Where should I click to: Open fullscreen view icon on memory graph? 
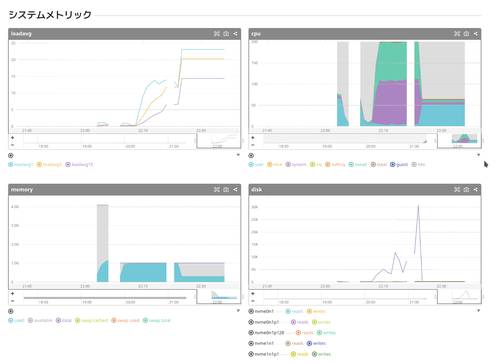217,190
